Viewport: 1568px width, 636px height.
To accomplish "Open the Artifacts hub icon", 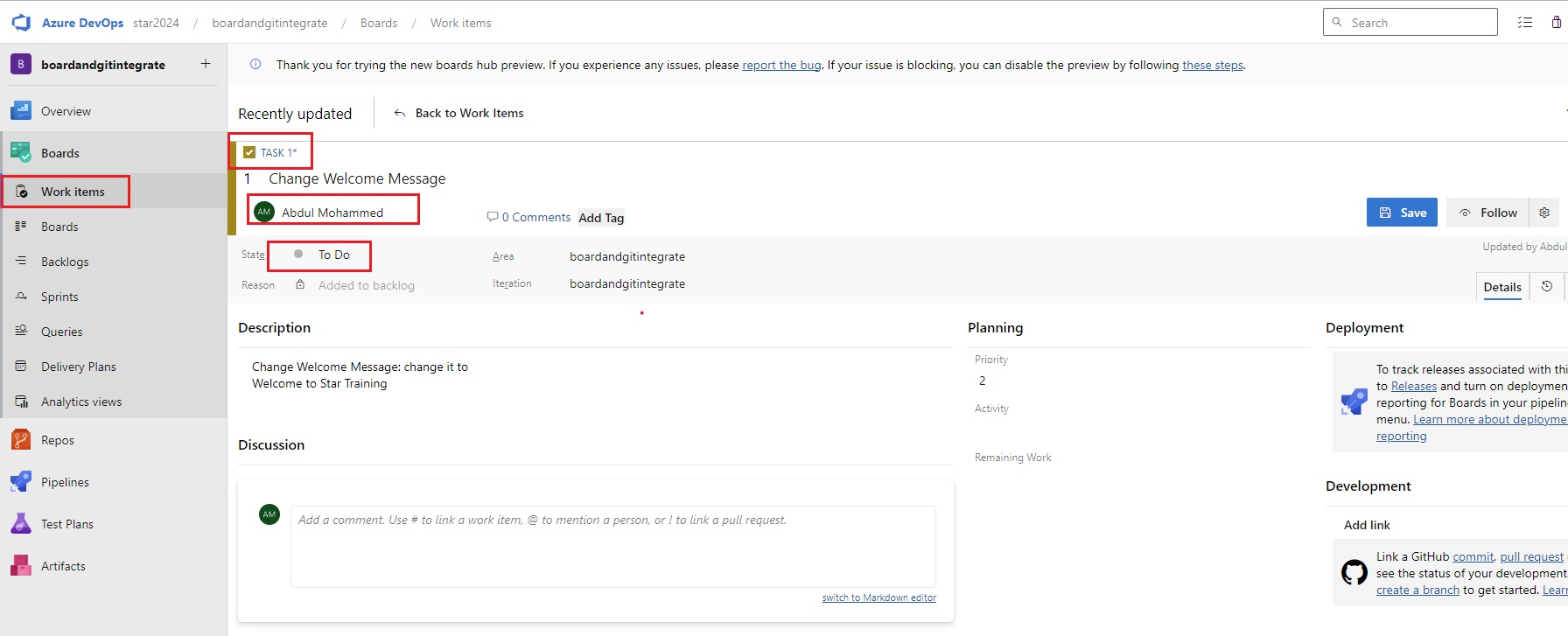I will tap(21, 566).
